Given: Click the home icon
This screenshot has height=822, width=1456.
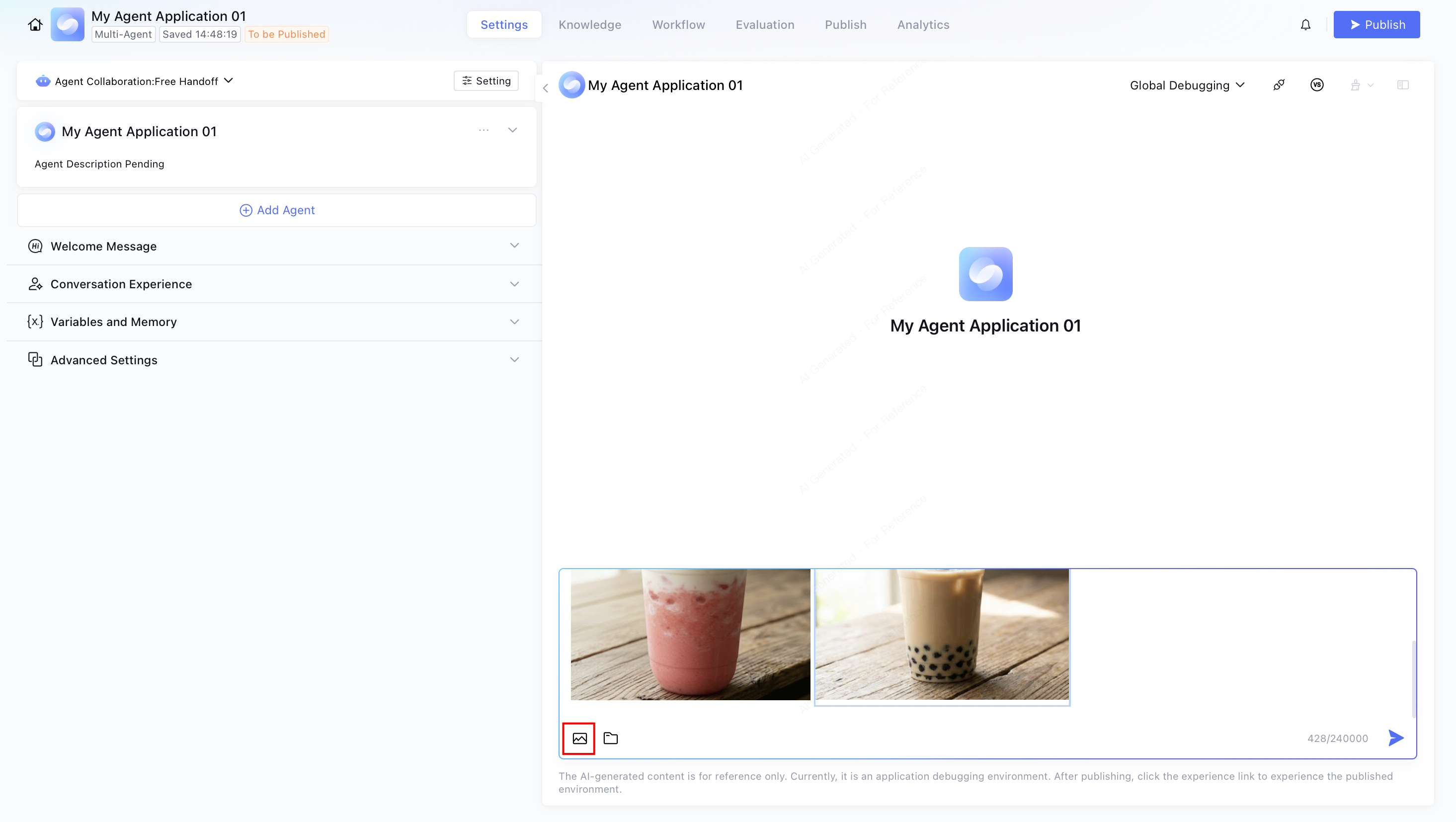Looking at the screenshot, I should [x=35, y=25].
